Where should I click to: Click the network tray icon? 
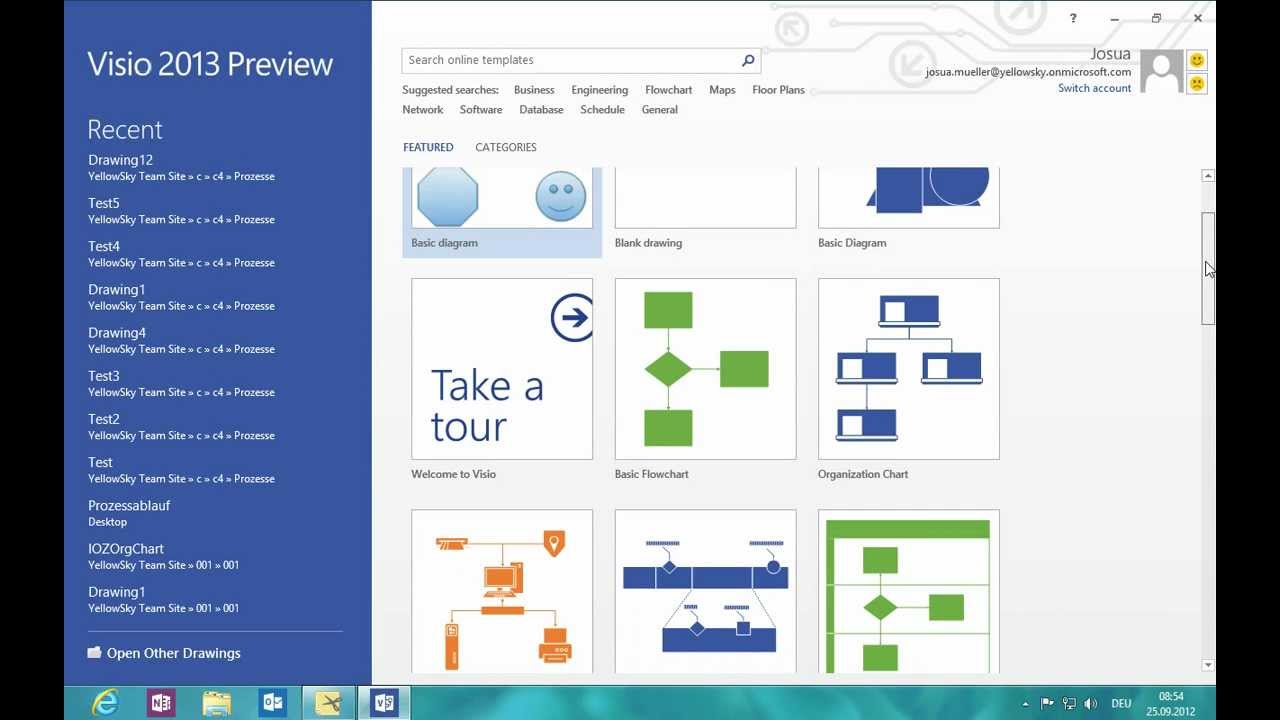click(x=1069, y=704)
